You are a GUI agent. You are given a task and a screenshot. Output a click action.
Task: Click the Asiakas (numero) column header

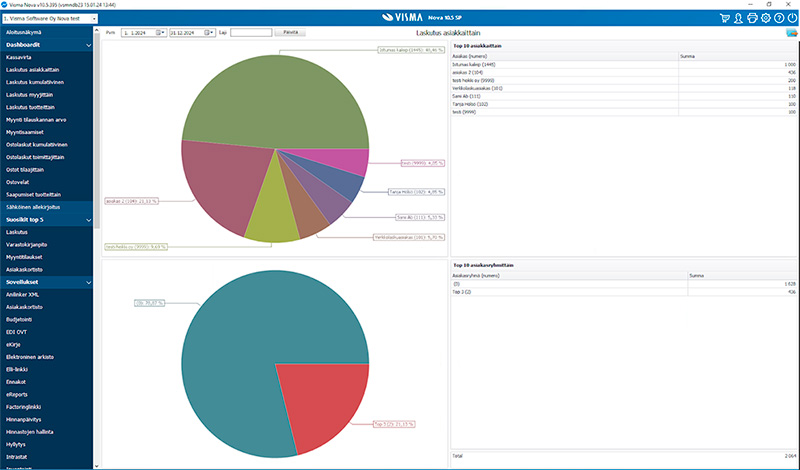click(x=565, y=56)
